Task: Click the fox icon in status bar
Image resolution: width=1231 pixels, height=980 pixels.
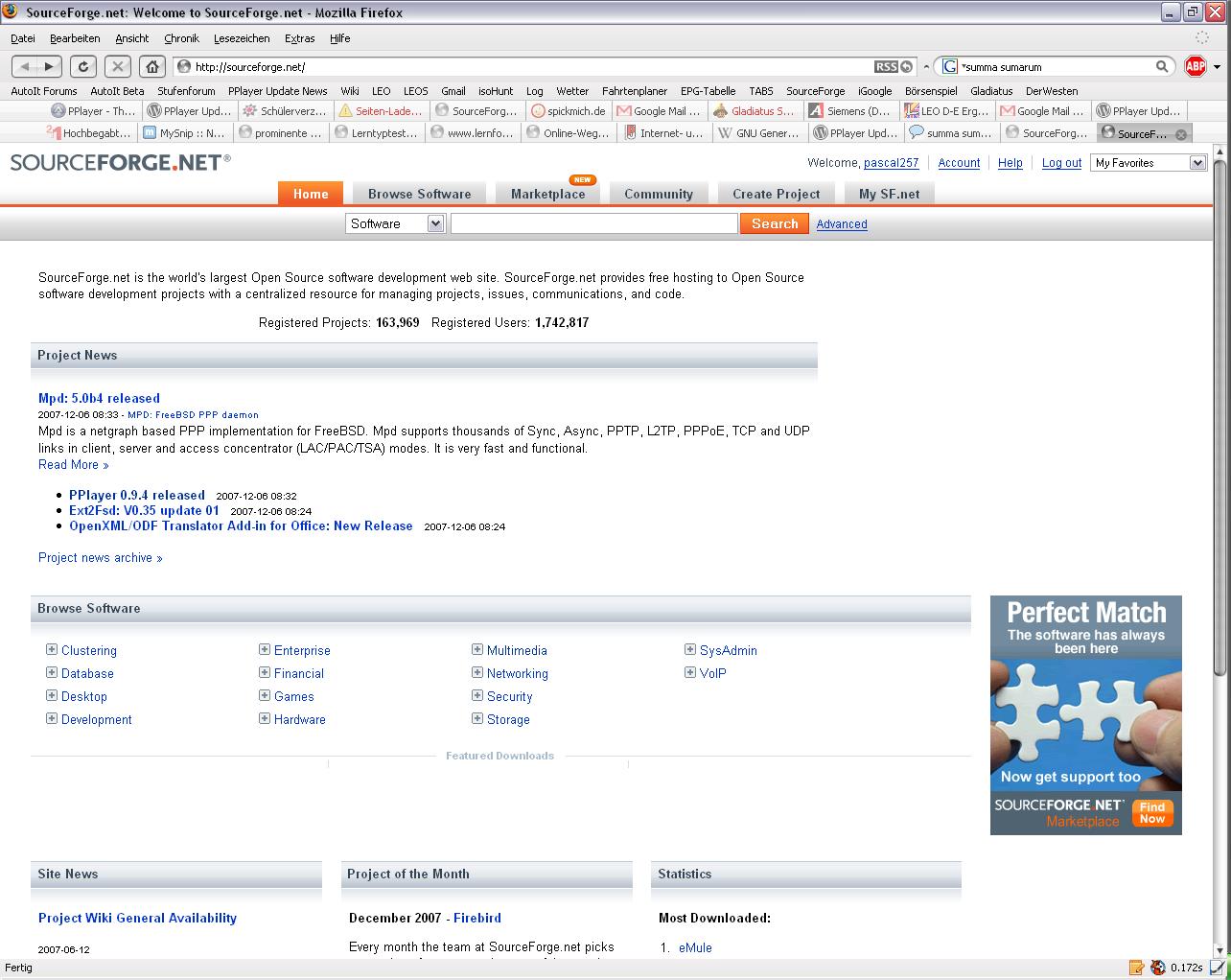Action: (x=1158, y=968)
